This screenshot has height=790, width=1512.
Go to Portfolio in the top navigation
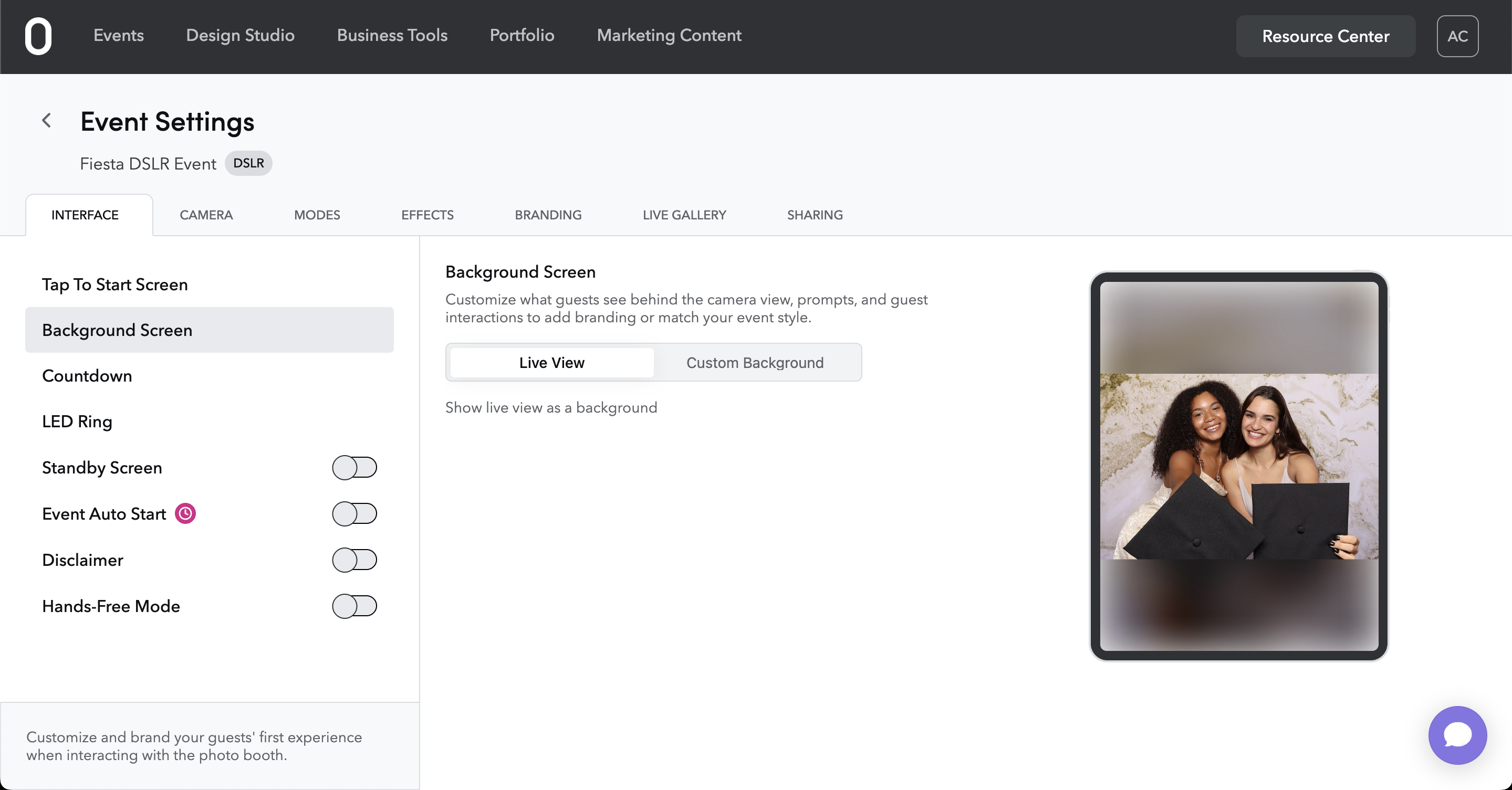pos(522,35)
